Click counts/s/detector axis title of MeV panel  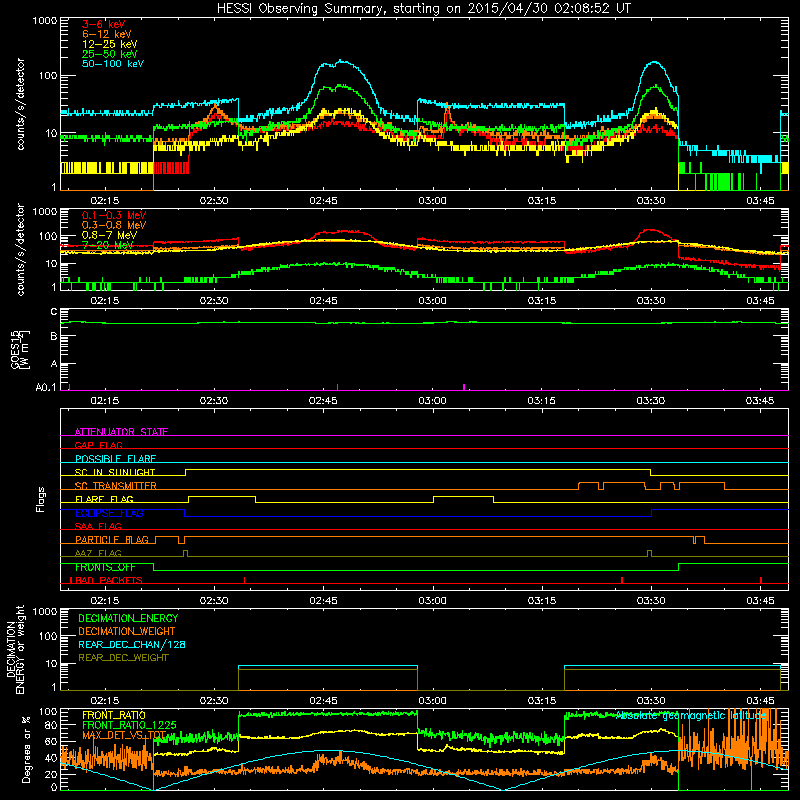point(20,249)
